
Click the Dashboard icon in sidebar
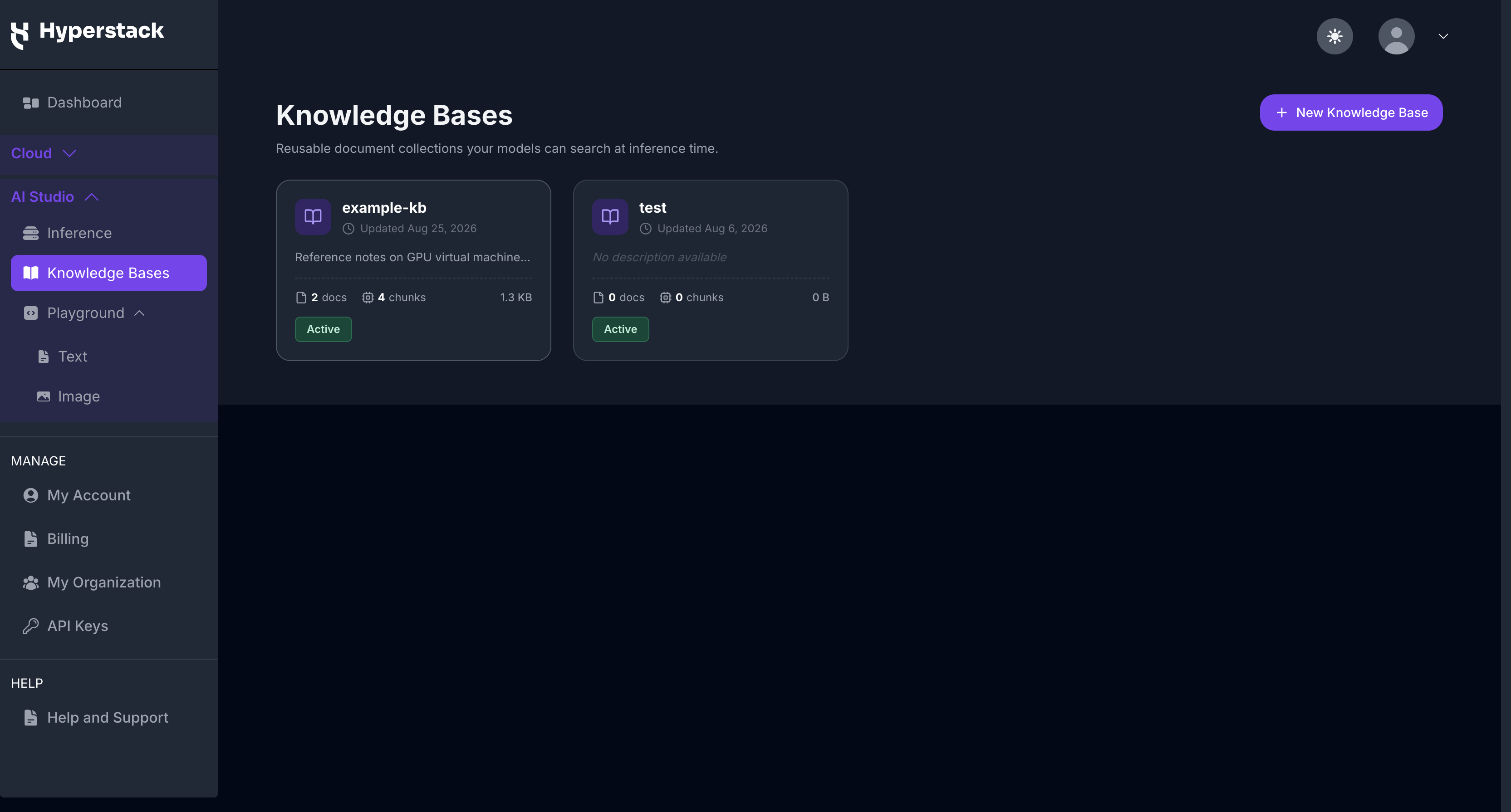click(30, 103)
